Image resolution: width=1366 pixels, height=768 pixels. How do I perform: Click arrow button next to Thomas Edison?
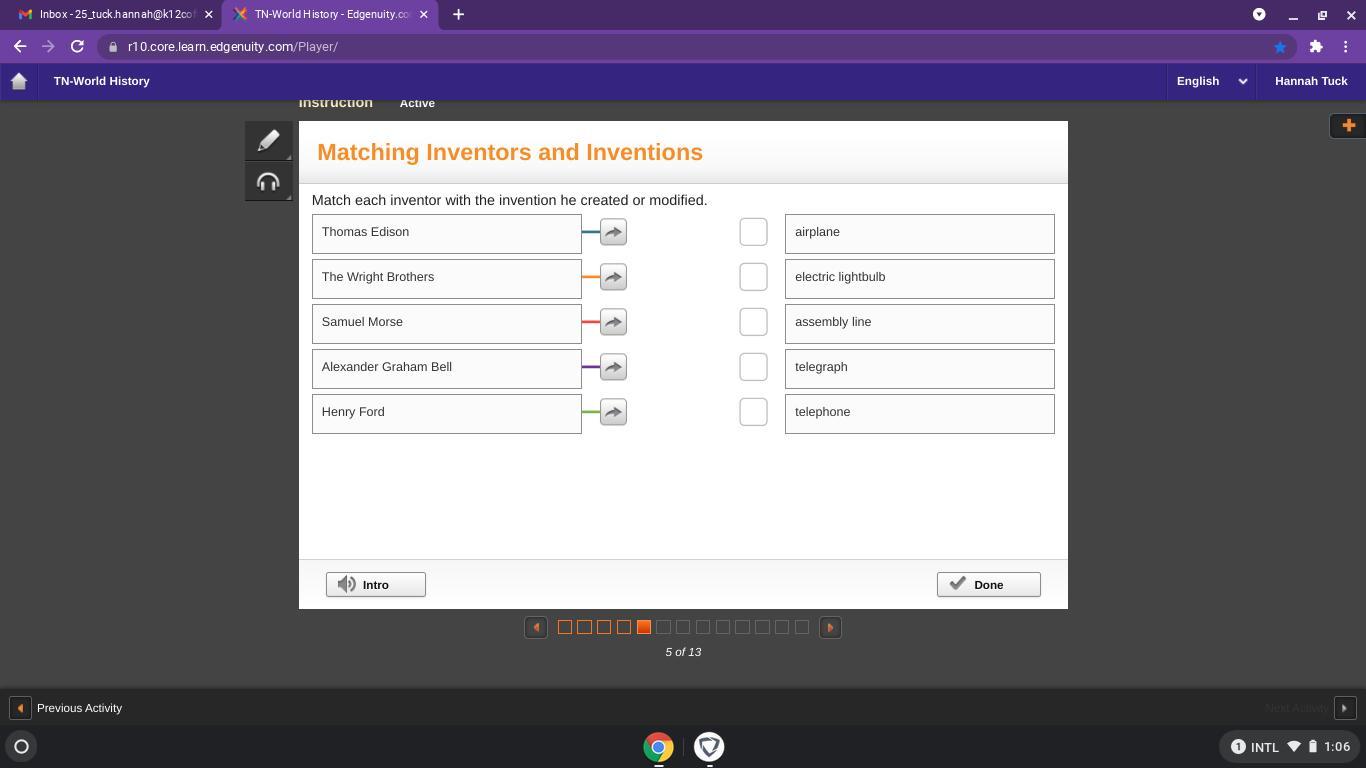pos(613,232)
